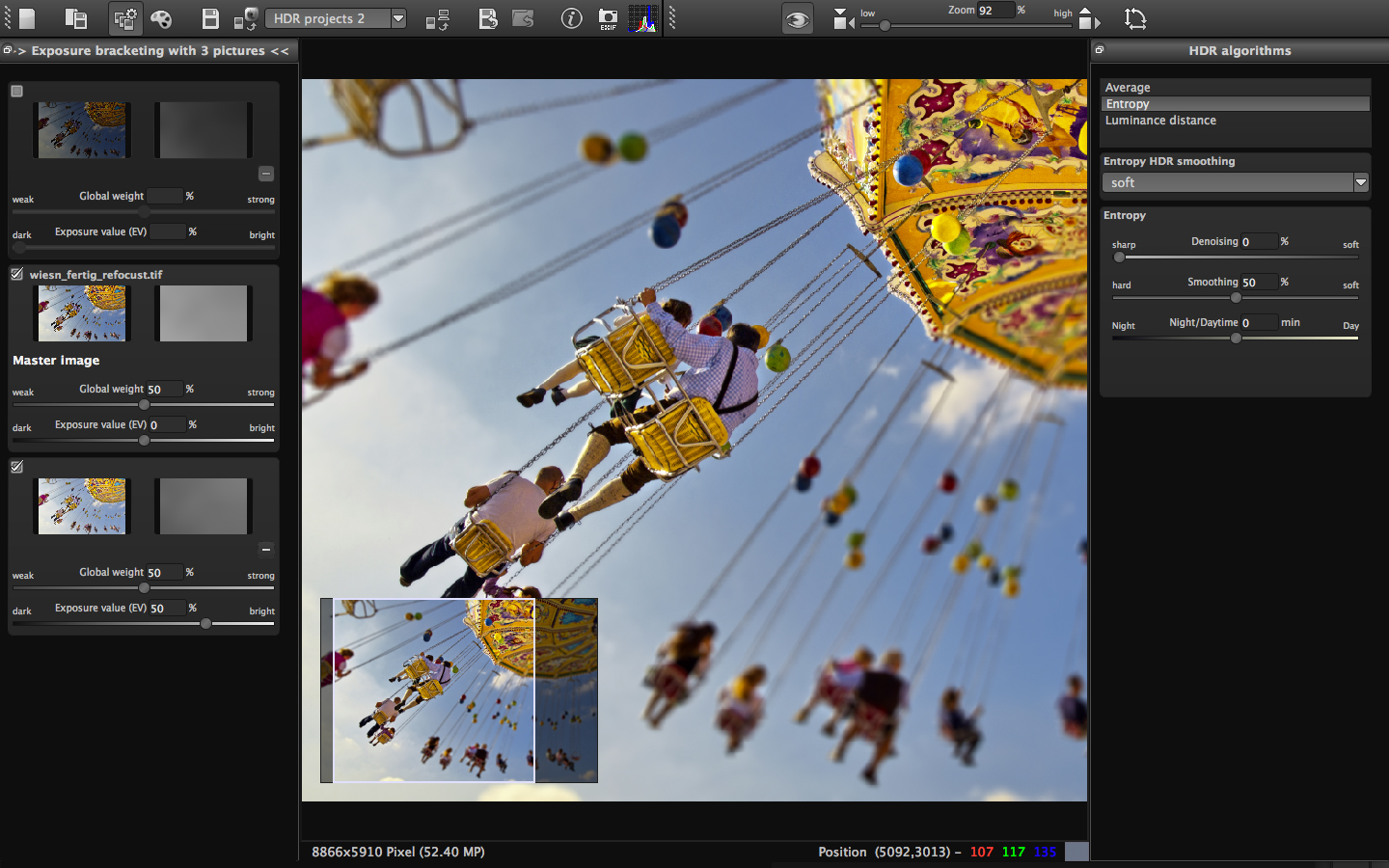
Task: Click the 'Master image' label
Action: tap(56, 361)
